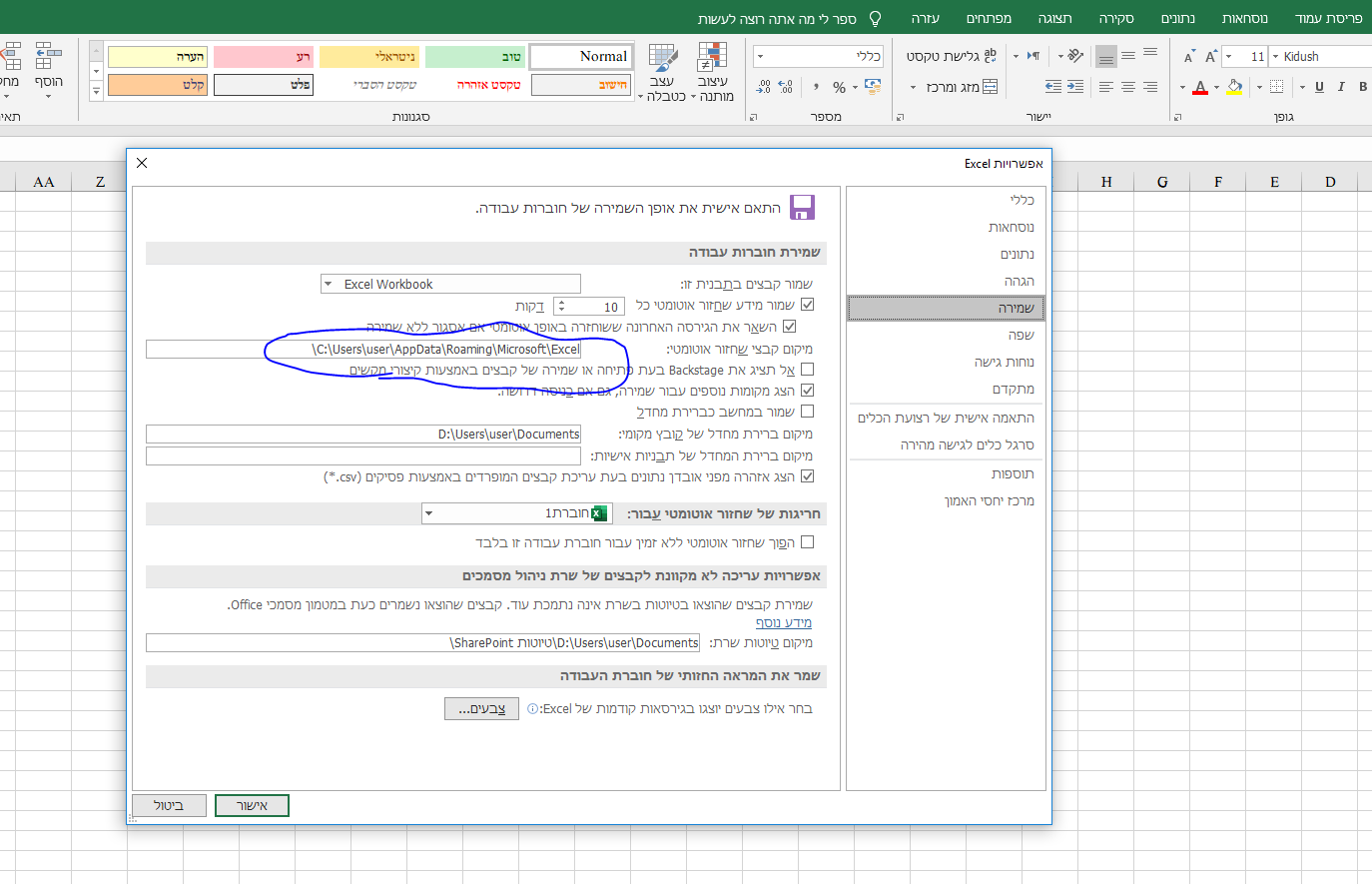The image size is (1372, 884).
Task: Open 'מרכז יחסי האמון' options category
Action: point(946,500)
